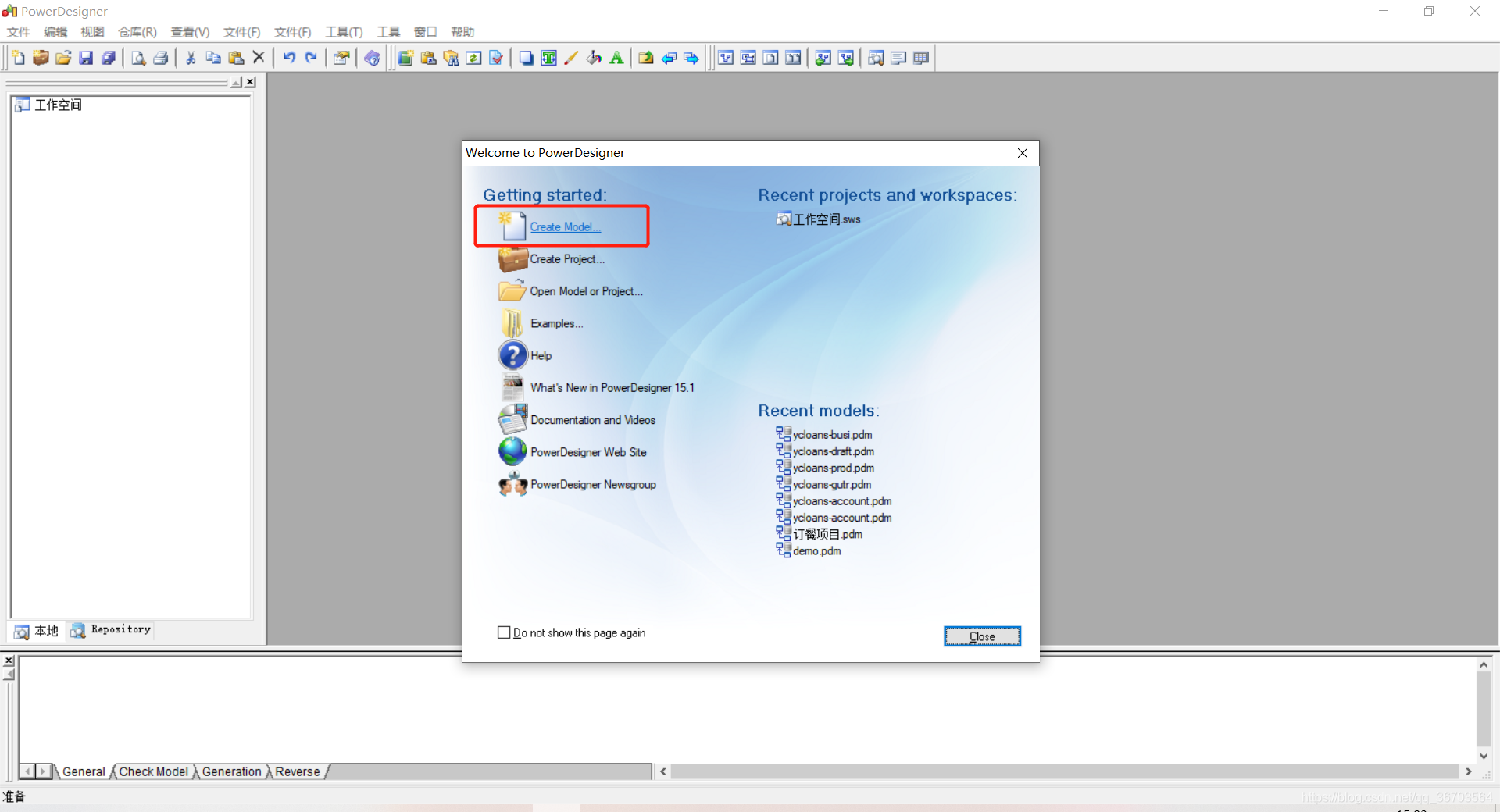This screenshot has width=1500, height=812.
Task: Click the Help book toolbar icon
Action: pyautogui.click(x=372, y=58)
